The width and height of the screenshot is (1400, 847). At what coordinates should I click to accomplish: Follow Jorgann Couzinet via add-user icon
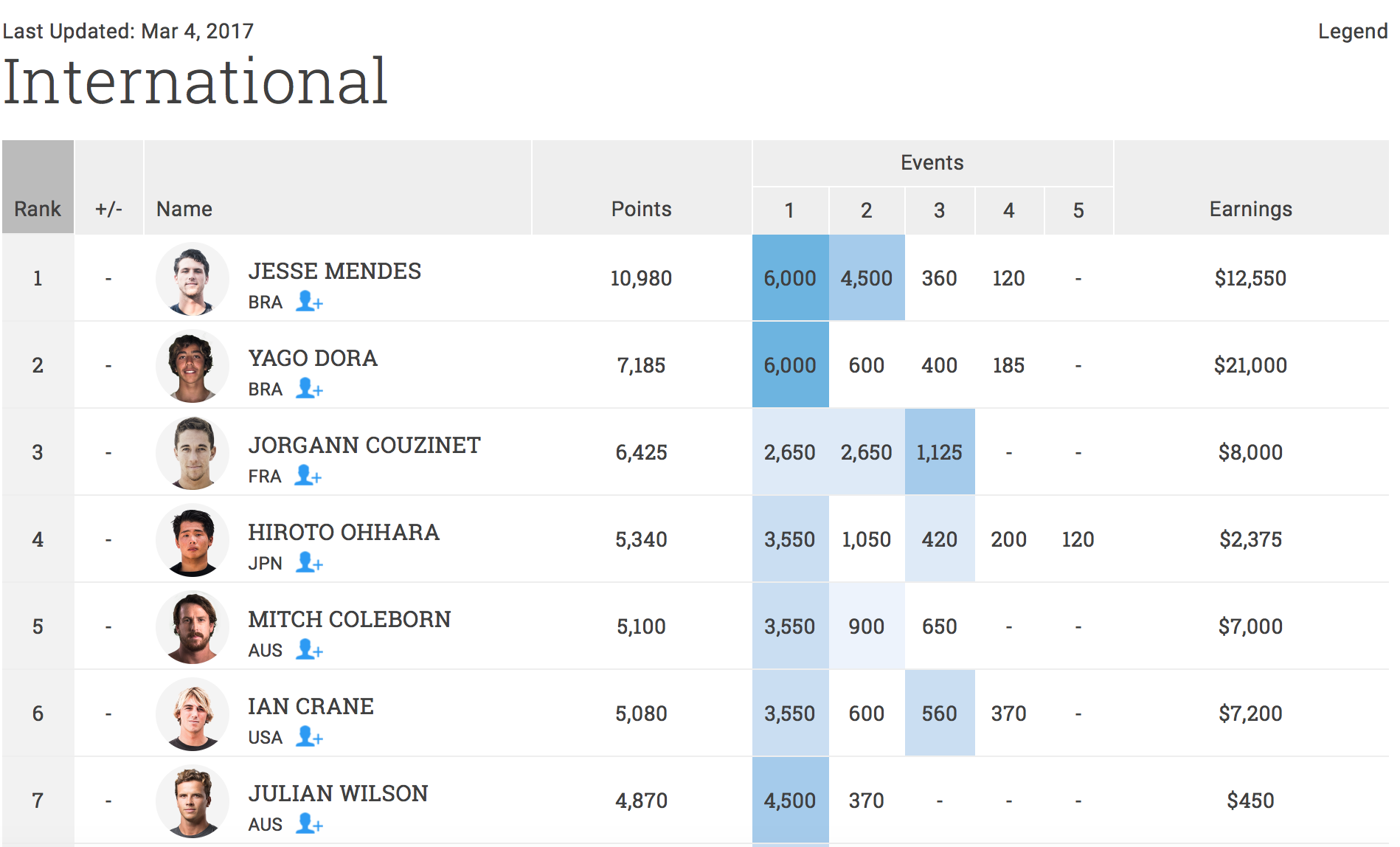[308, 476]
